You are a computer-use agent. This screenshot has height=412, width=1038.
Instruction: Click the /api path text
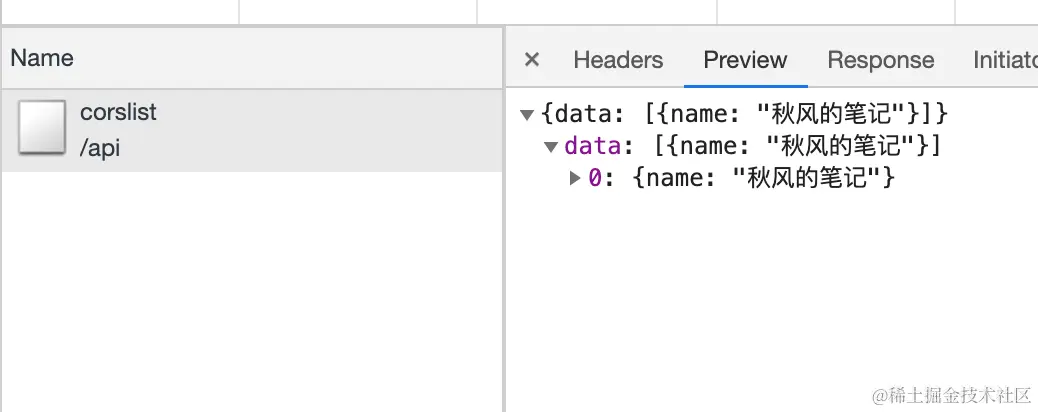(100, 148)
